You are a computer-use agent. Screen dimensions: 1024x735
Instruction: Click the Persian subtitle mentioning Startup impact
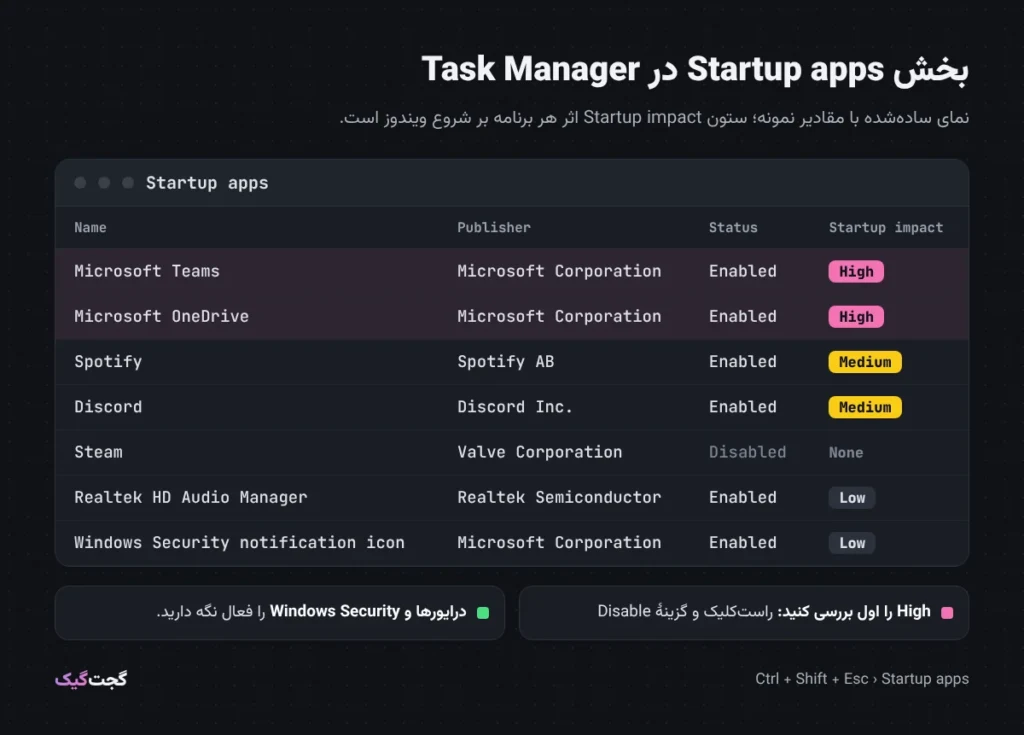click(x=654, y=118)
